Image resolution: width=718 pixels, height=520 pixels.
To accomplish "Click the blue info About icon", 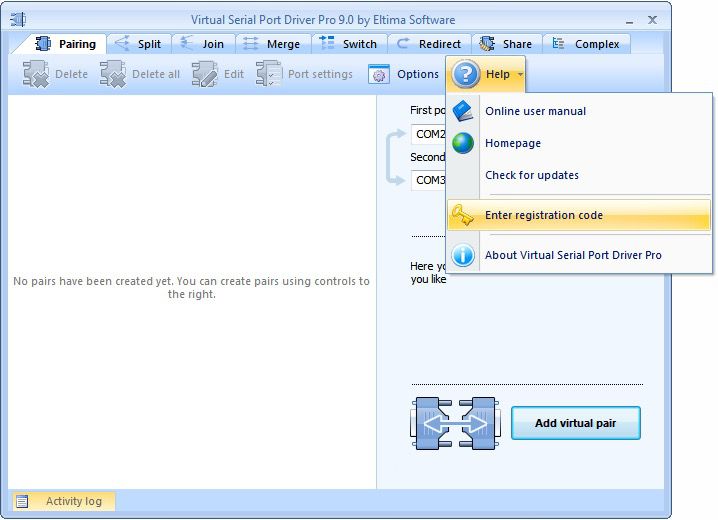I will tap(463, 255).
